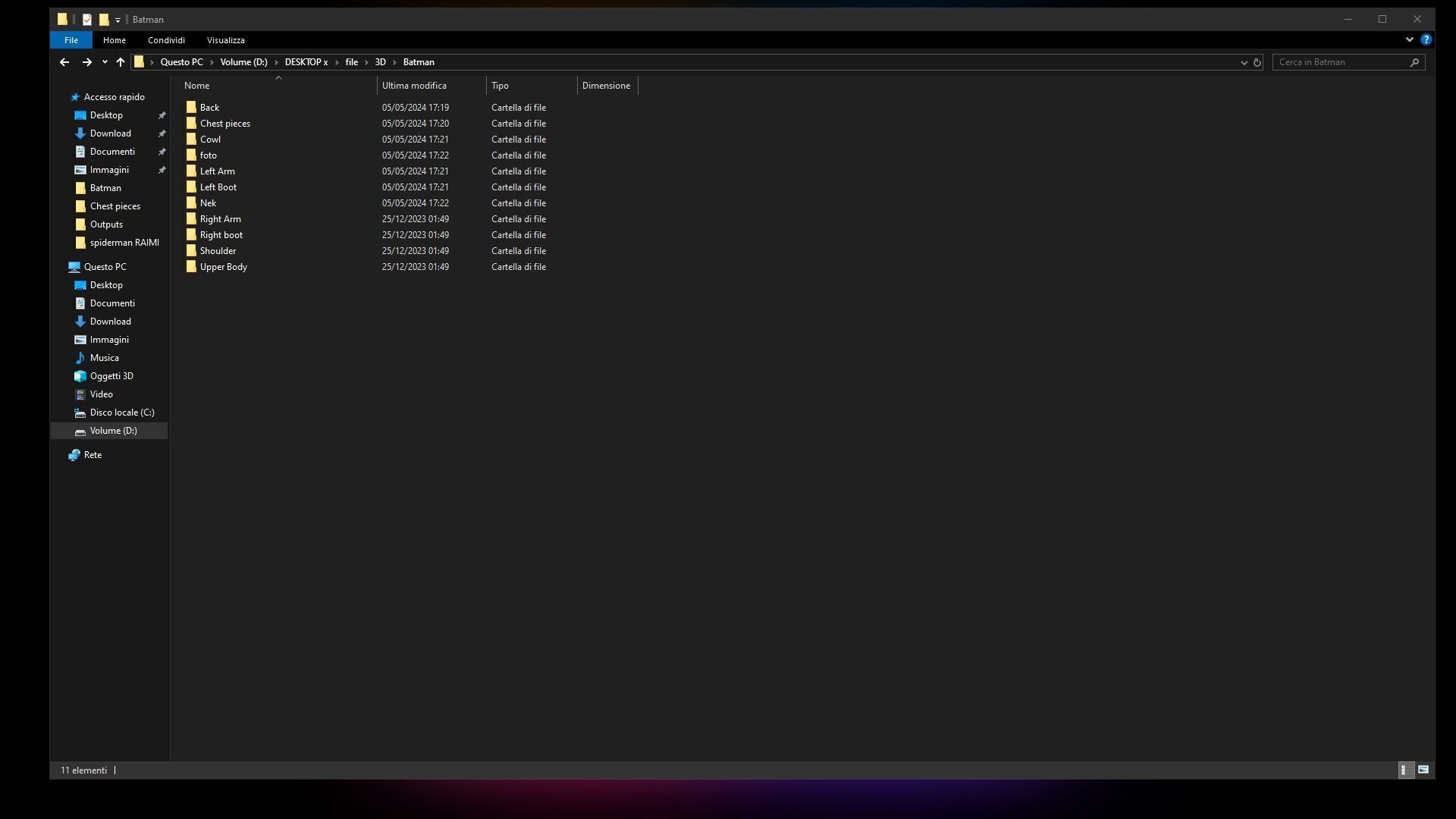Open the Explorer help question mark icon

[1426, 39]
